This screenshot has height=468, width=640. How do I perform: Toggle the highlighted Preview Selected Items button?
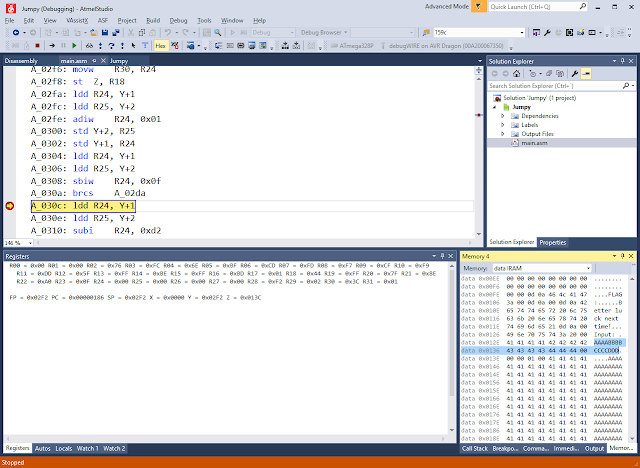[x=588, y=74]
